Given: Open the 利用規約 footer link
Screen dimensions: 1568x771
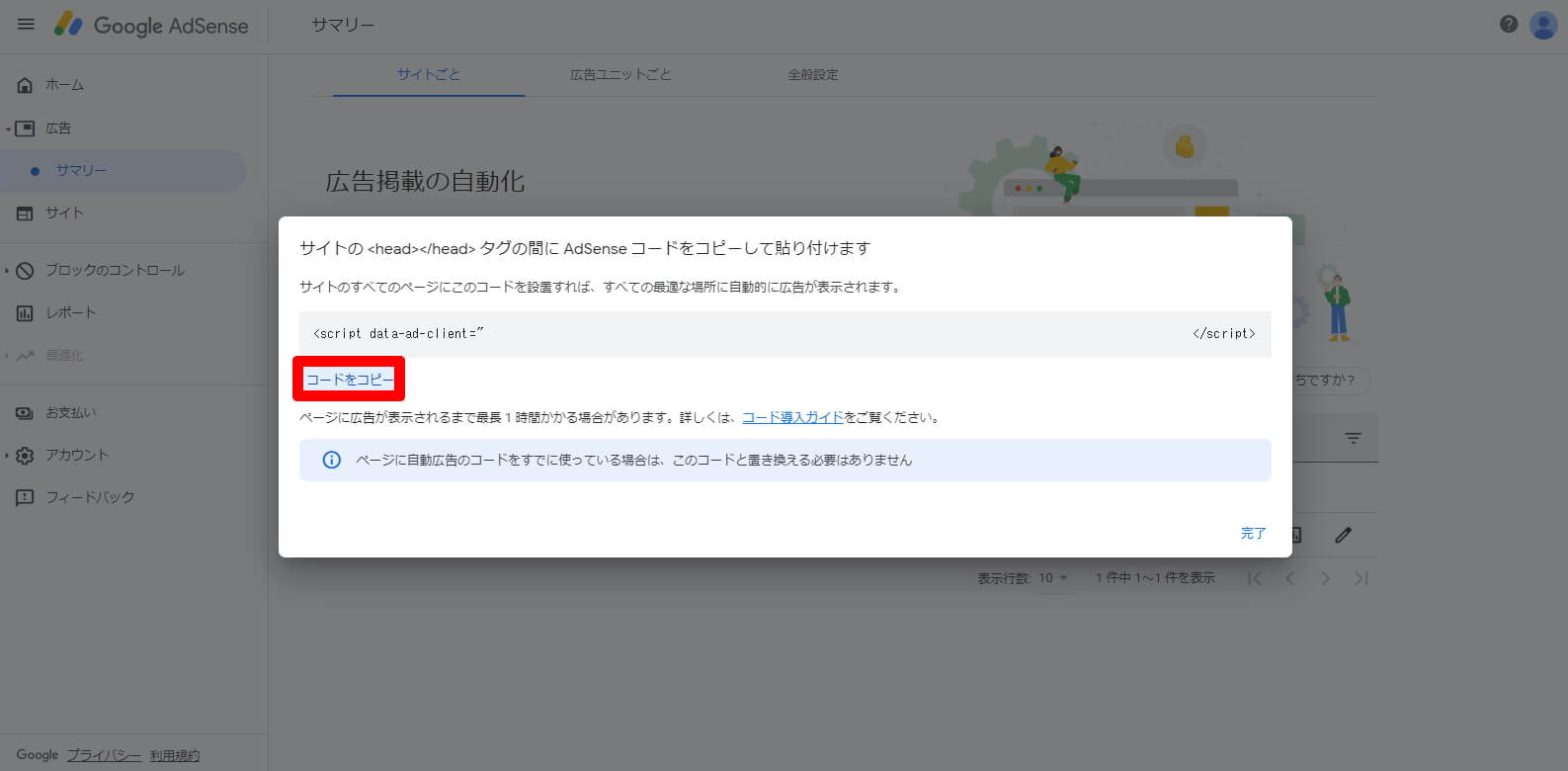Looking at the screenshot, I should click(175, 755).
